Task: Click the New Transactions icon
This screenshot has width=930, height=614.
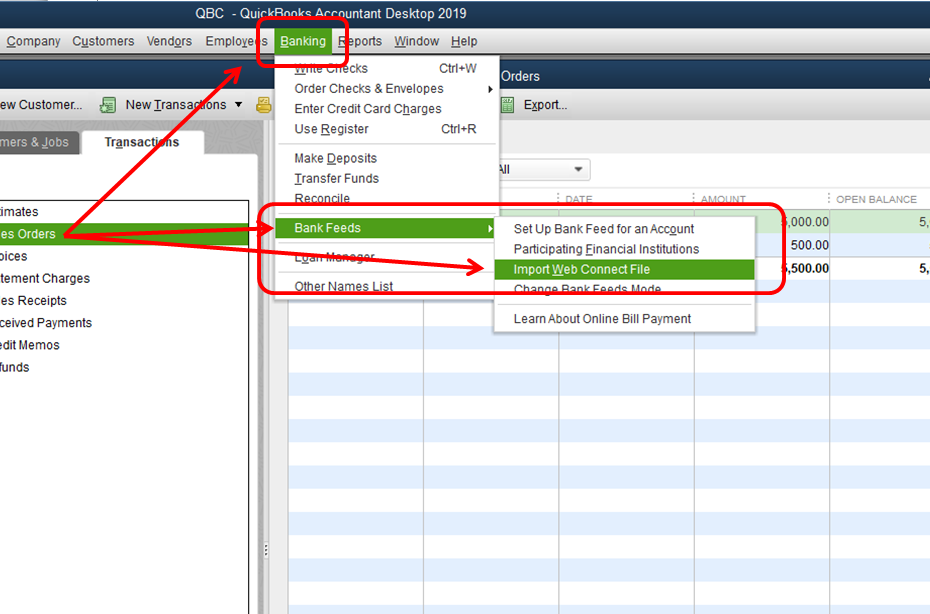Action: 107,105
